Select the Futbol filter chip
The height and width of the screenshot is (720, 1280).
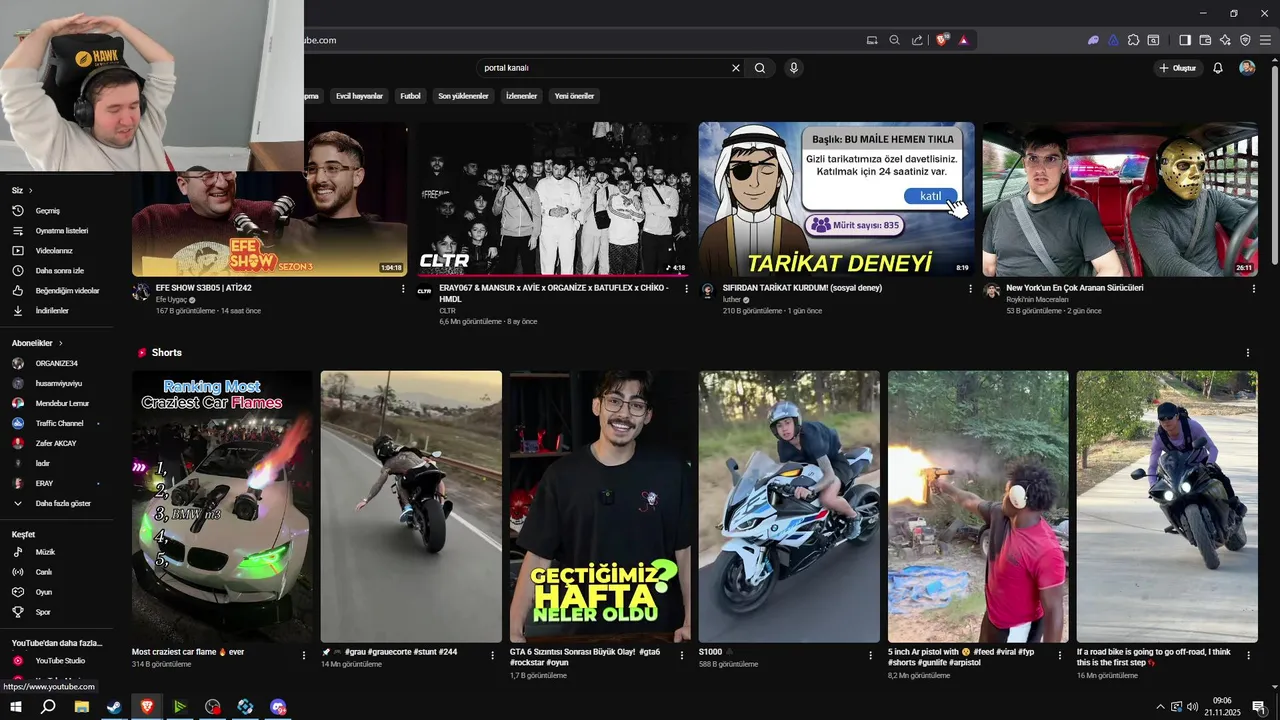point(410,96)
